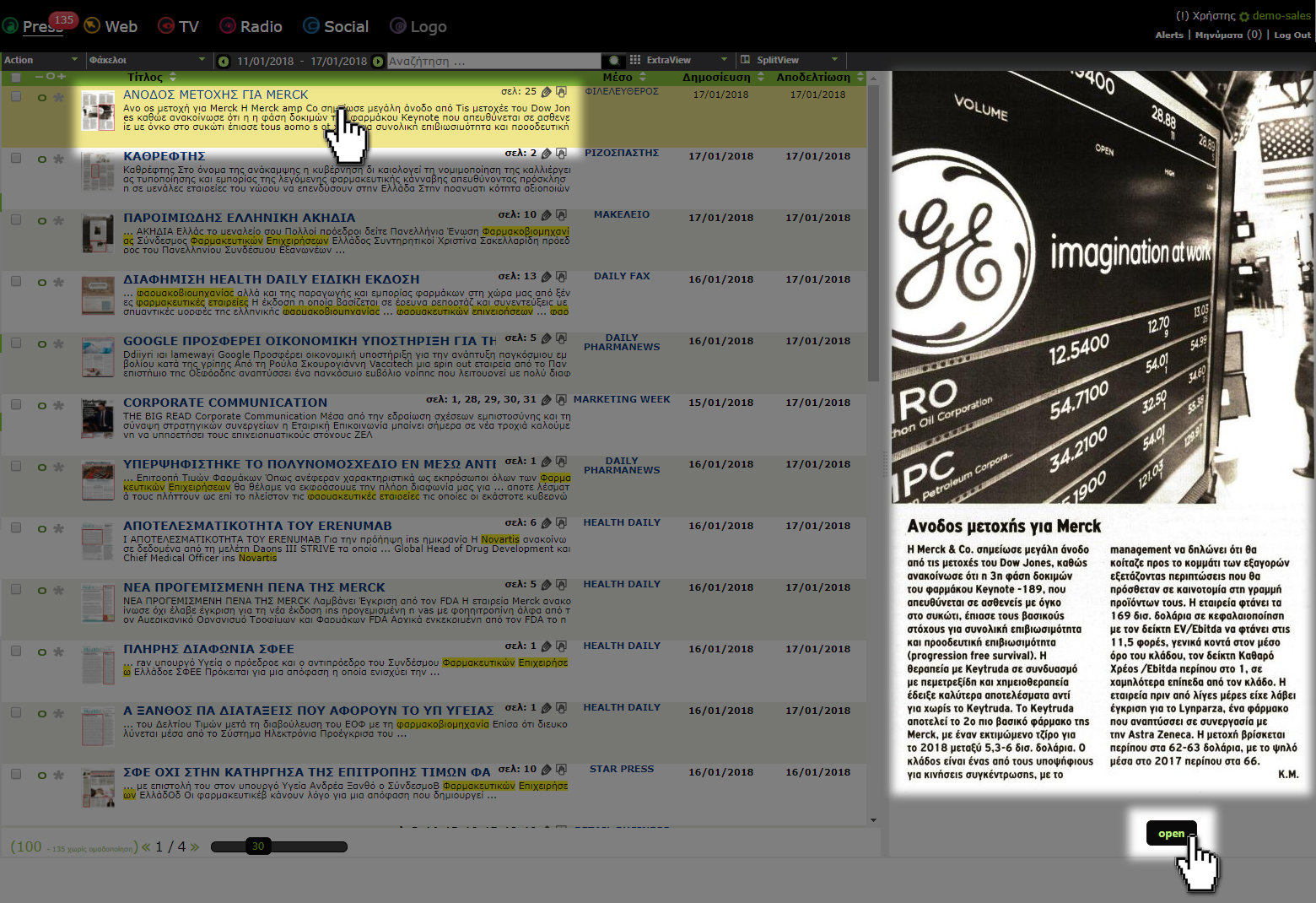
Task: Click green circle on ΥΠΕΡΨΗΦΙΣΤΗΚΕ ΤΟ ΠΟΛΥΝΟΜΟΣΧΕΔΙΟ row
Action: pyautogui.click(x=41, y=468)
